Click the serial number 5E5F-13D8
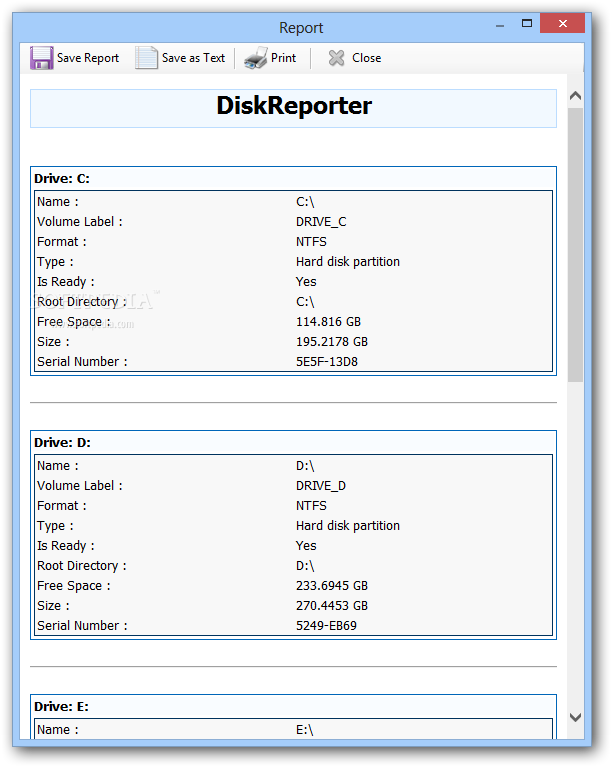The width and height of the screenshot is (612, 767). (x=327, y=362)
